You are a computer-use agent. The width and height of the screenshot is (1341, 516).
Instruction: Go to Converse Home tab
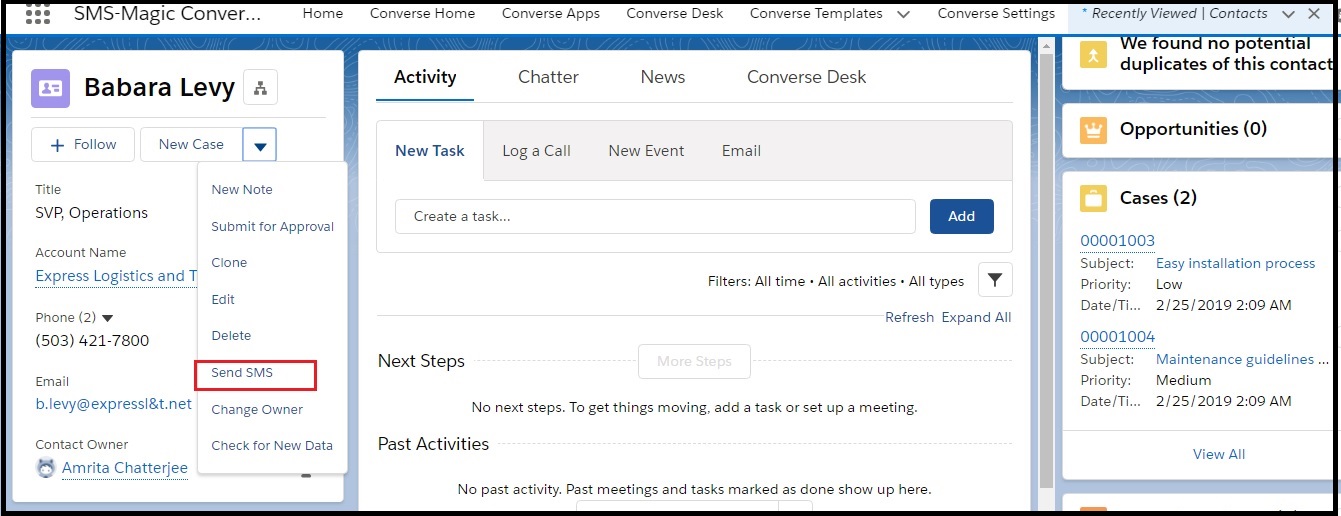coord(422,14)
